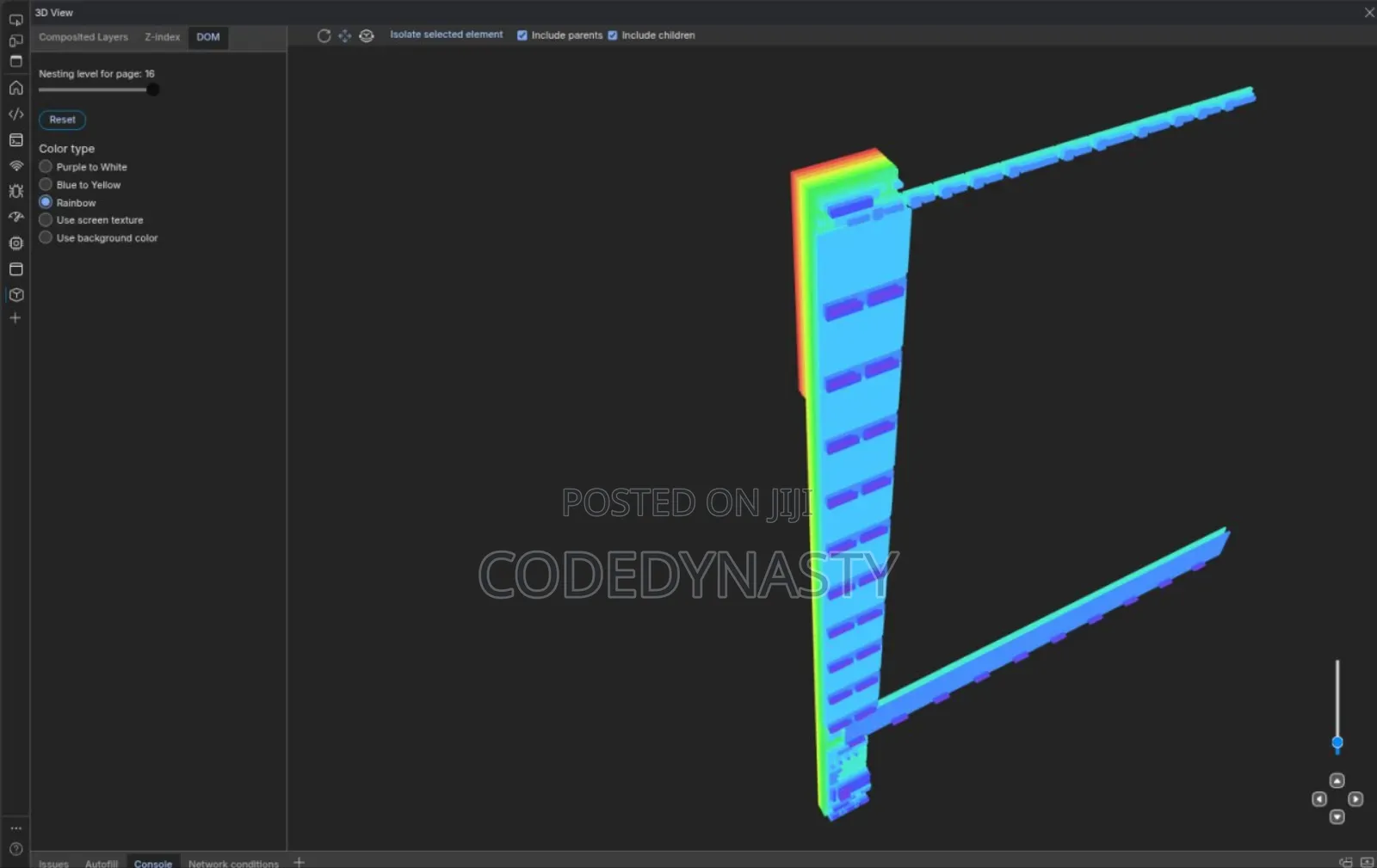1377x868 pixels.
Task: Close the 3D View panel
Action: point(1369,12)
